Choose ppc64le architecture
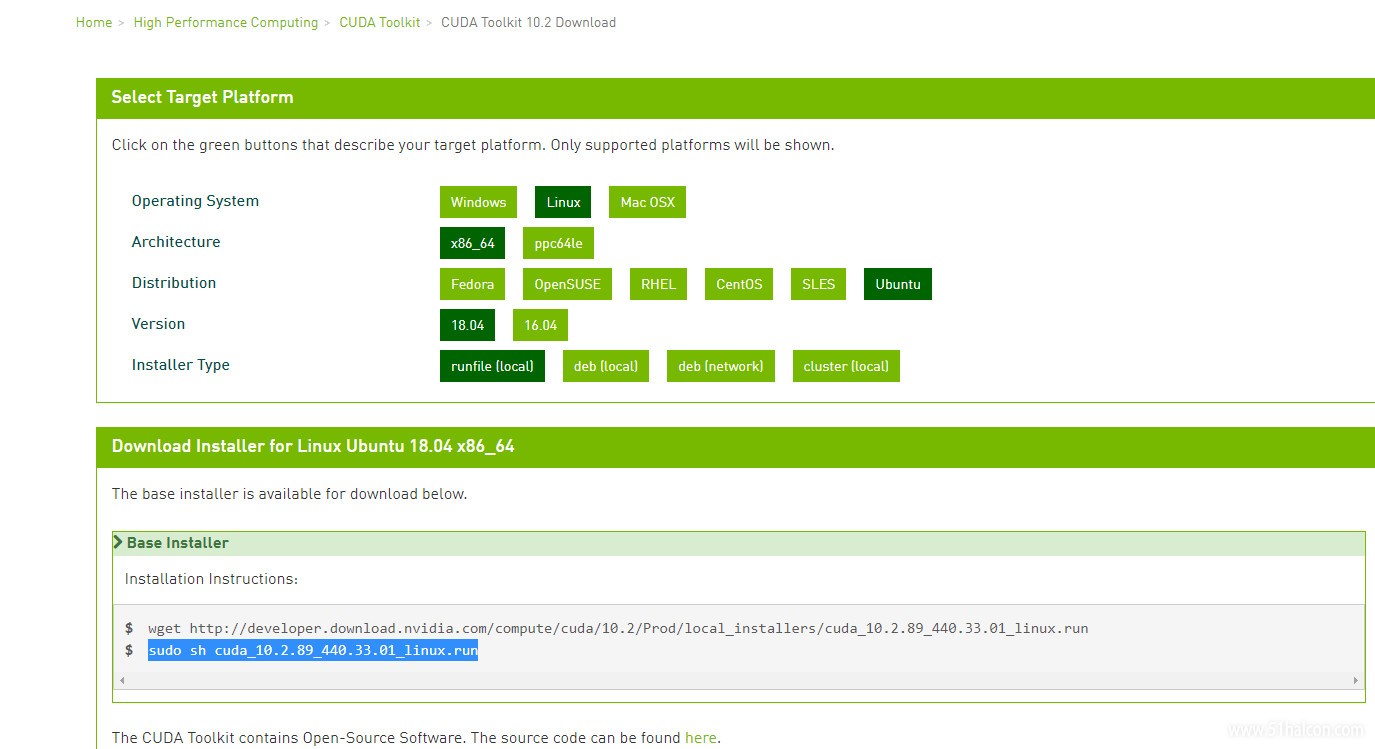The height and width of the screenshot is (749, 1375). [558, 243]
